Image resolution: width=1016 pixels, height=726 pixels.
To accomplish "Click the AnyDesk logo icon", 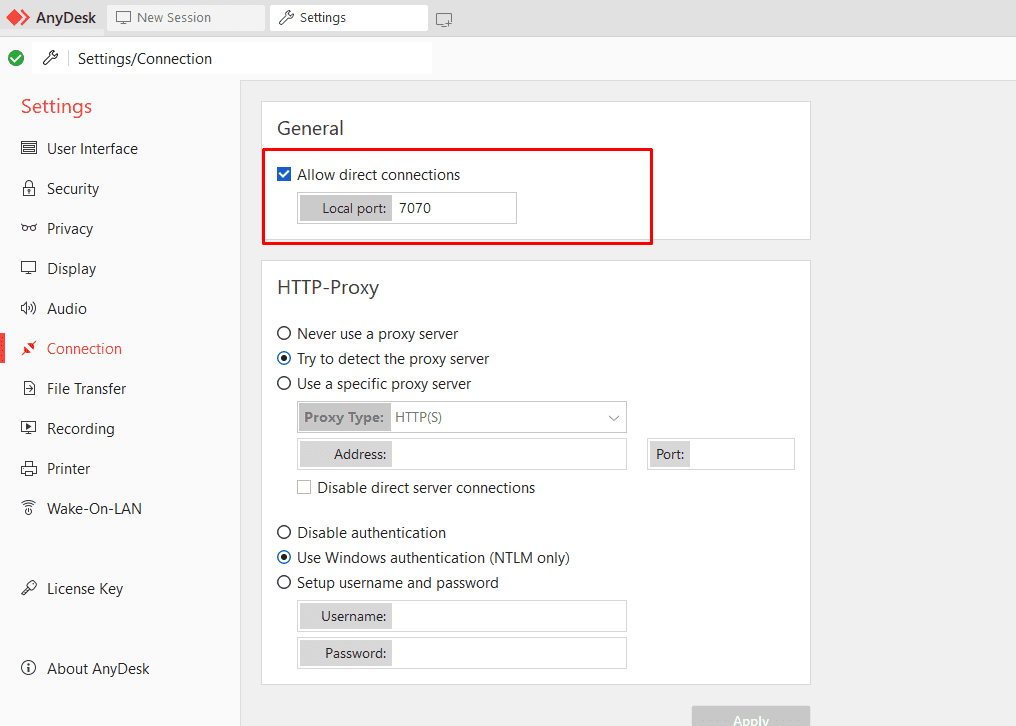I will (x=17, y=18).
